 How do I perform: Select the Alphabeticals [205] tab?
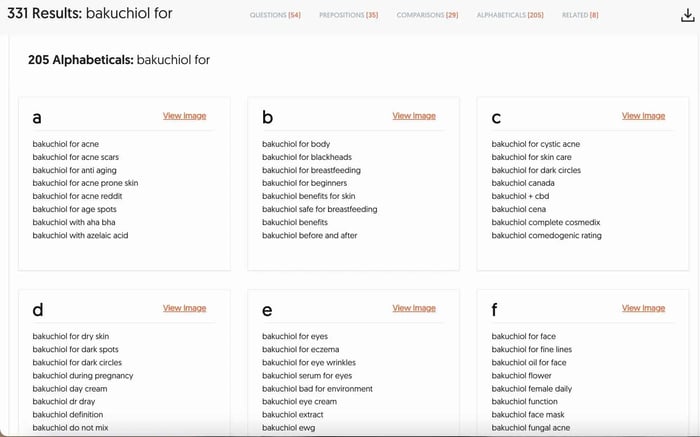click(510, 16)
